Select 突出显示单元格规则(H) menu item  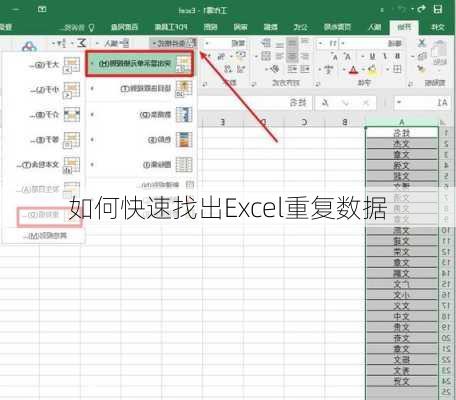tap(139, 63)
